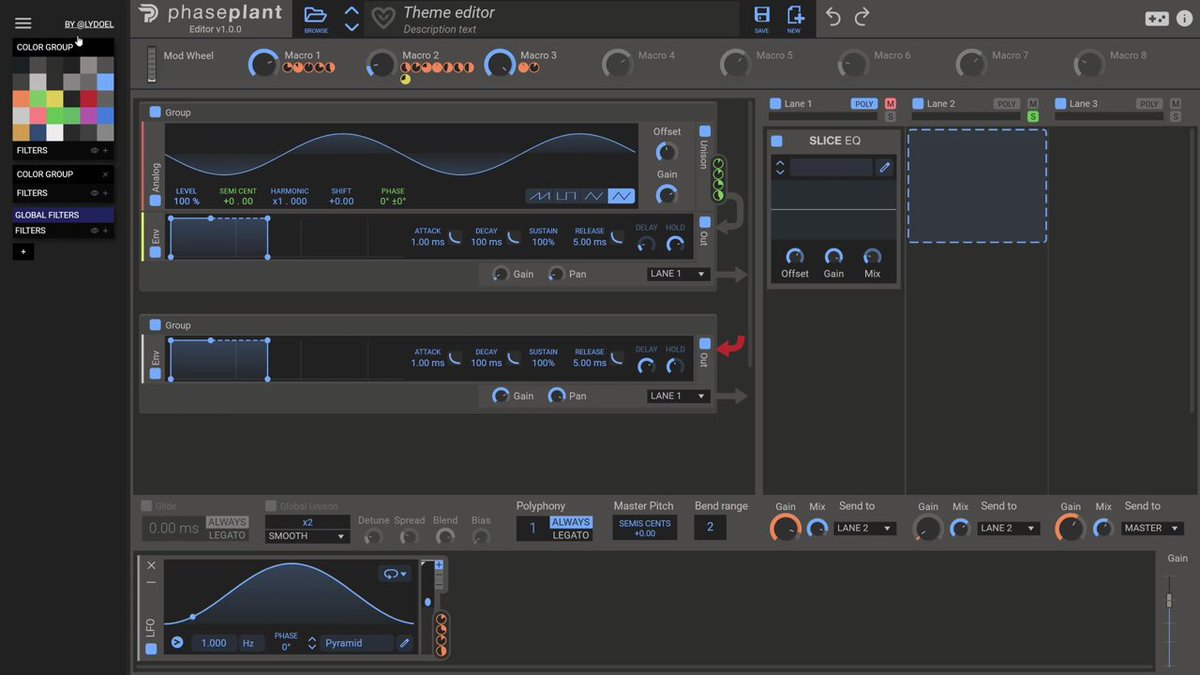Click the Save preset disk icon
1200x675 pixels.
click(762, 15)
